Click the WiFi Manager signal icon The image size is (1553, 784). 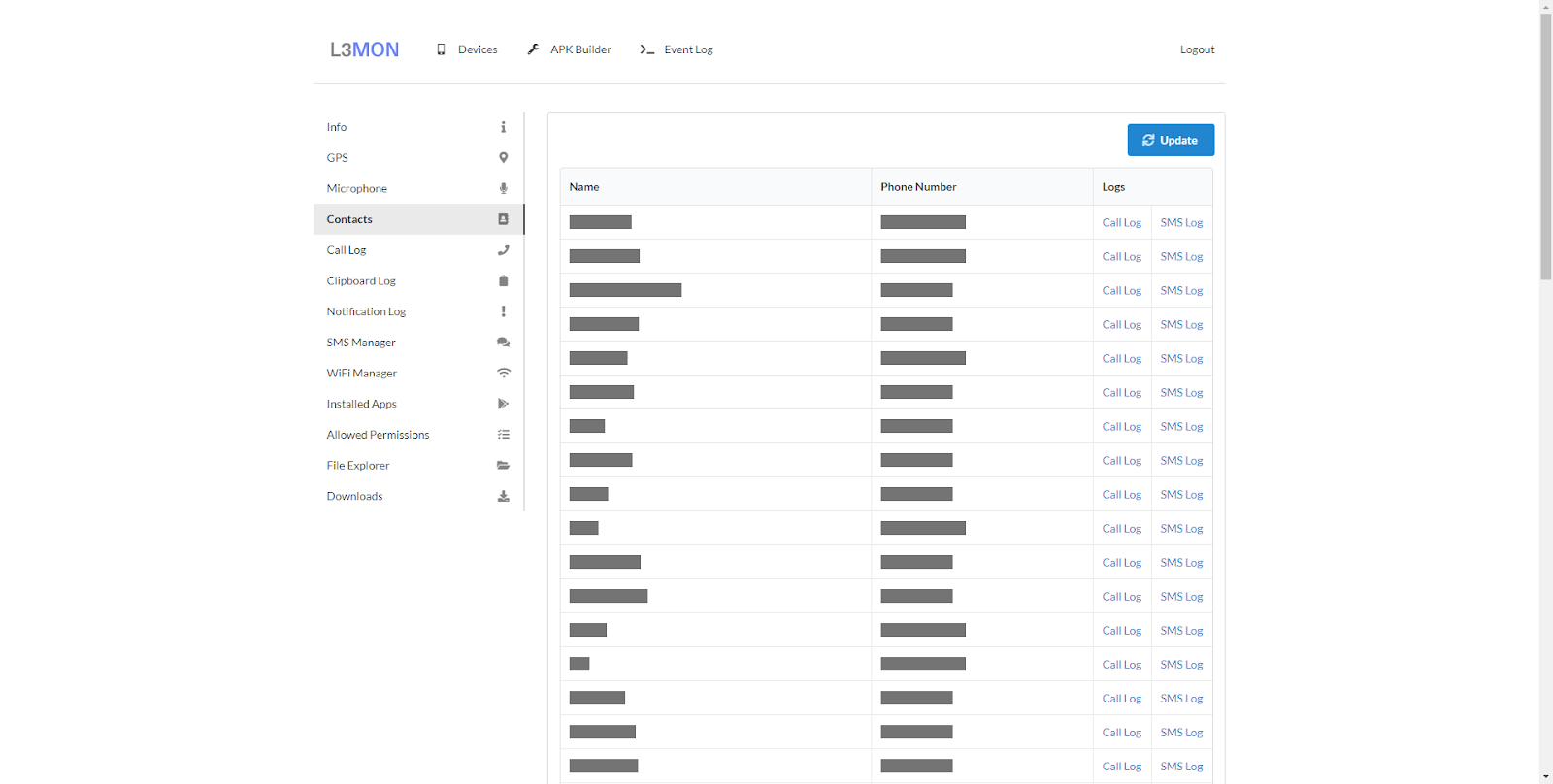503,374
